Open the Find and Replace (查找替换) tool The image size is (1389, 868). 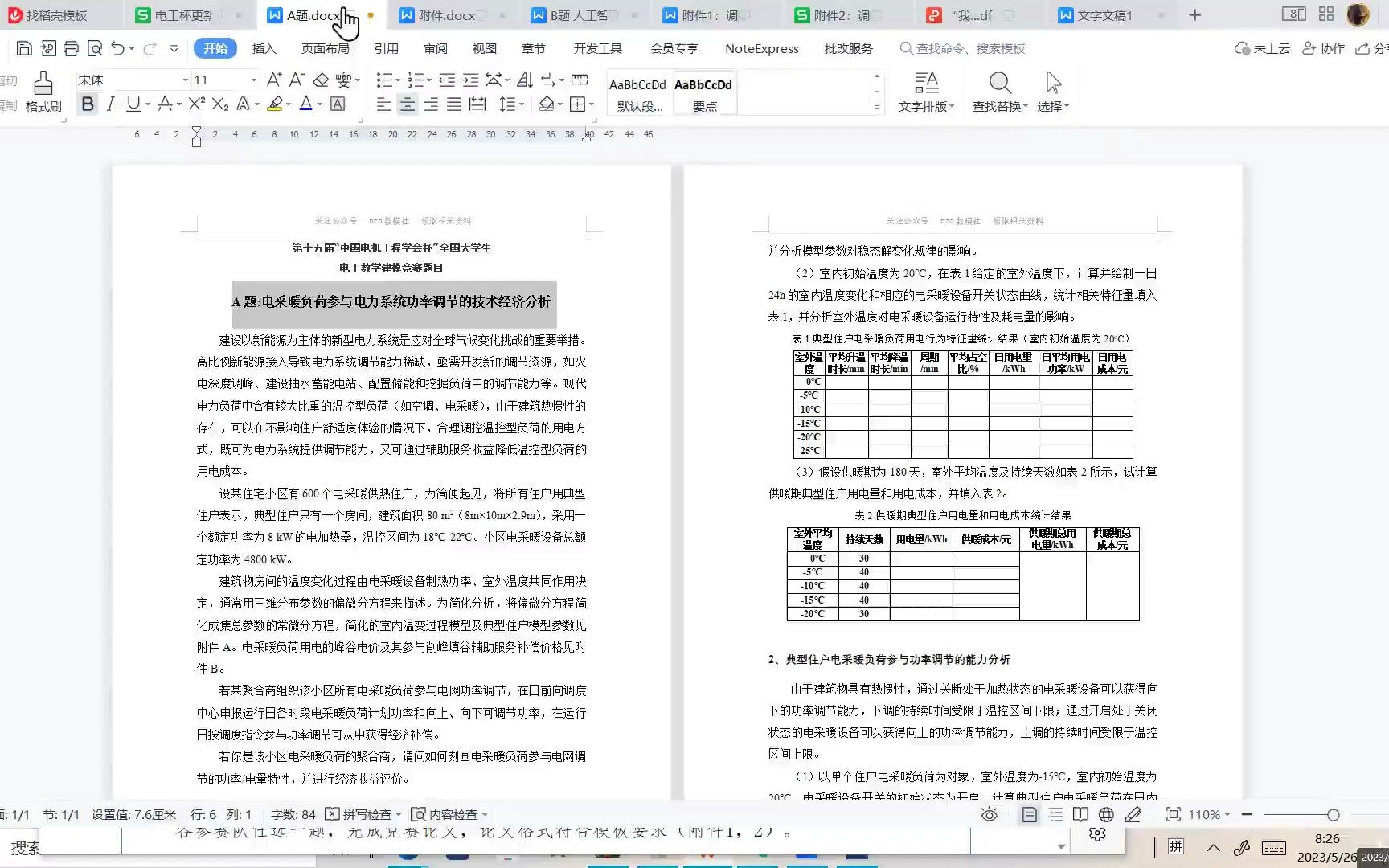click(x=999, y=91)
